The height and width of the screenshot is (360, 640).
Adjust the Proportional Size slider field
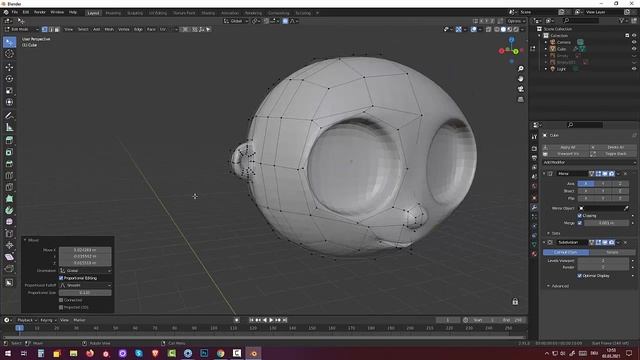tap(85, 293)
